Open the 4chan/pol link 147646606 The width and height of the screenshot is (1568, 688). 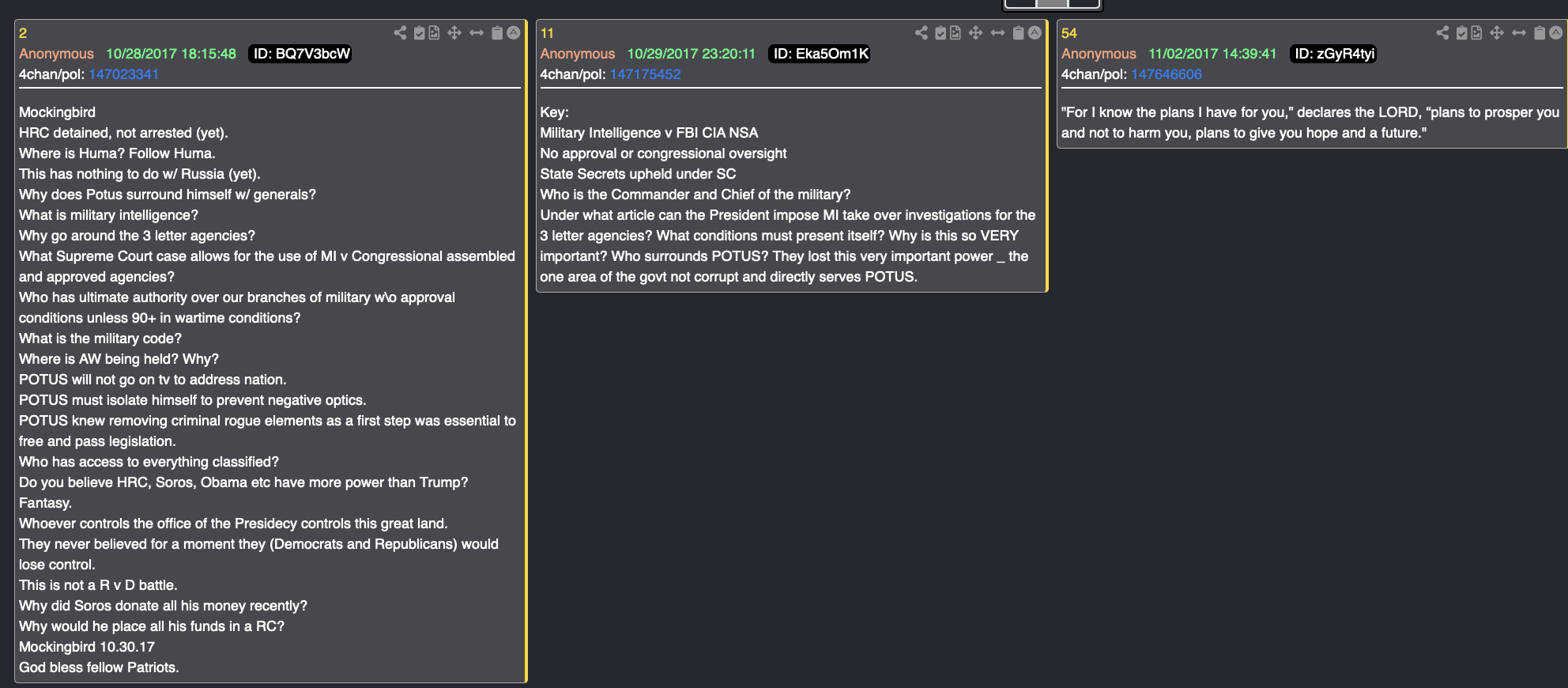click(x=1166, y=74)
